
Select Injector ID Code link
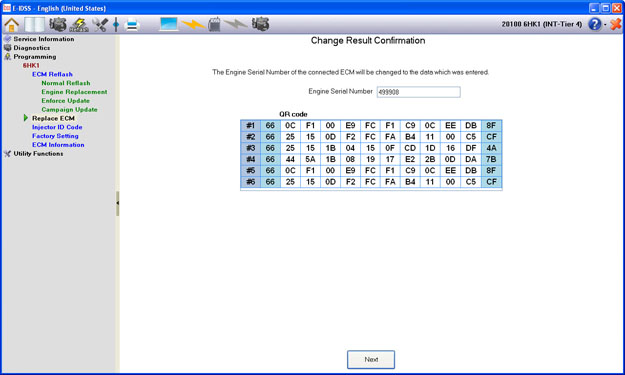pos(57,127)
